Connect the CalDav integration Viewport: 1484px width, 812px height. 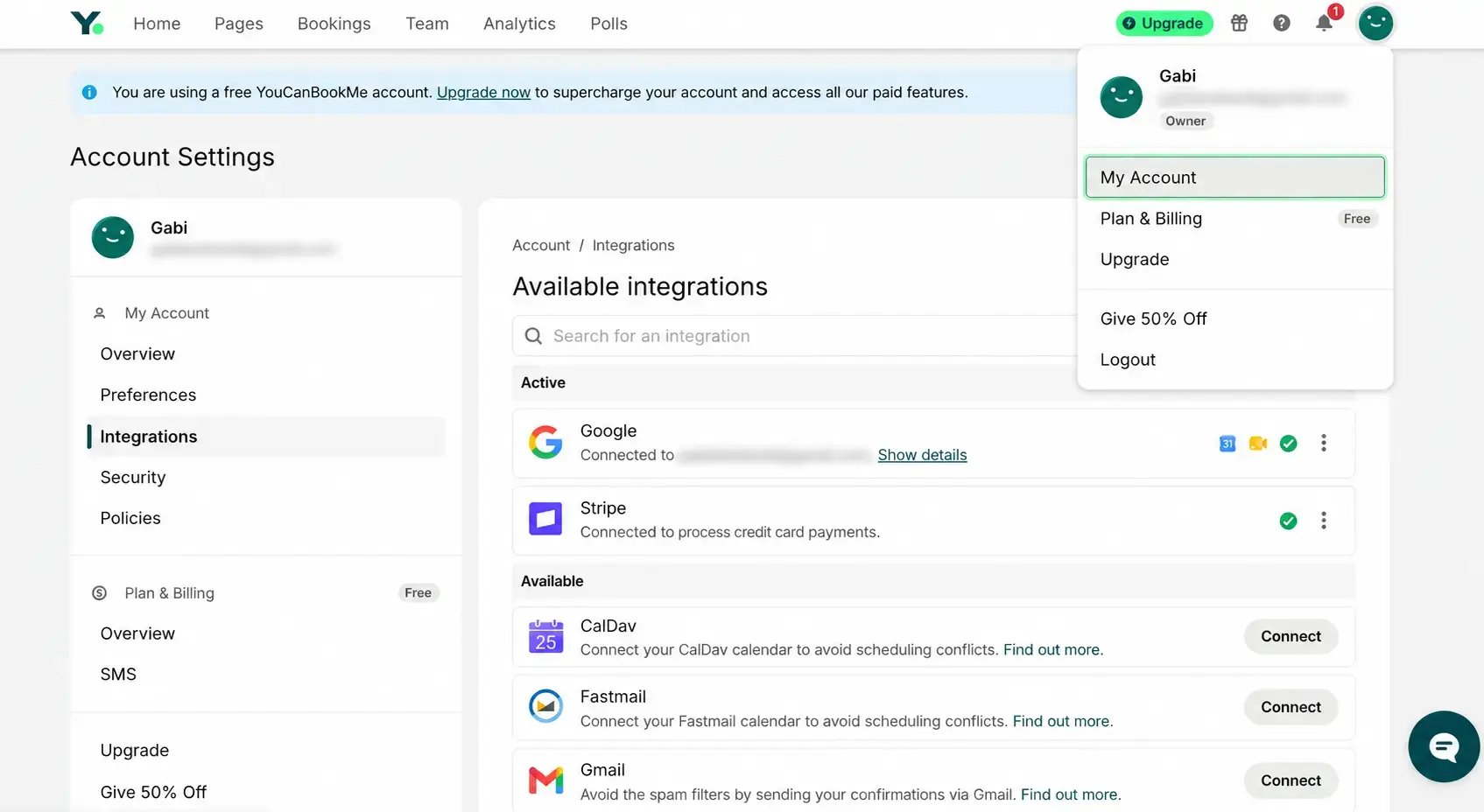click(1291, 636)
